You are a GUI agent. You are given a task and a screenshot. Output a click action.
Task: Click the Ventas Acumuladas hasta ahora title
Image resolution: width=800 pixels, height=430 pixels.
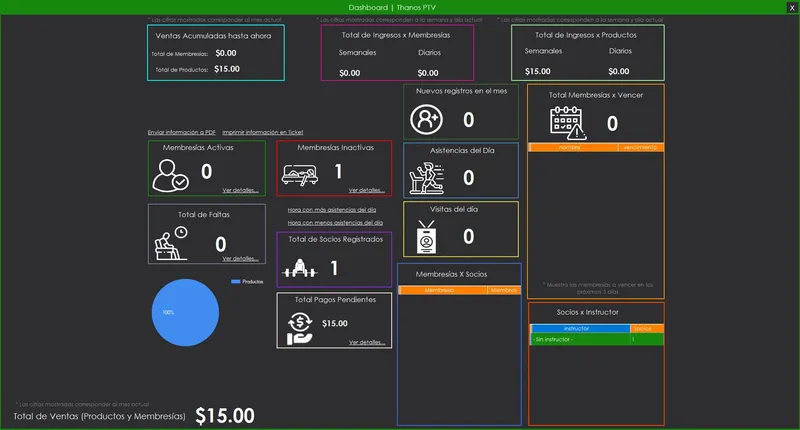coord(213,36)
